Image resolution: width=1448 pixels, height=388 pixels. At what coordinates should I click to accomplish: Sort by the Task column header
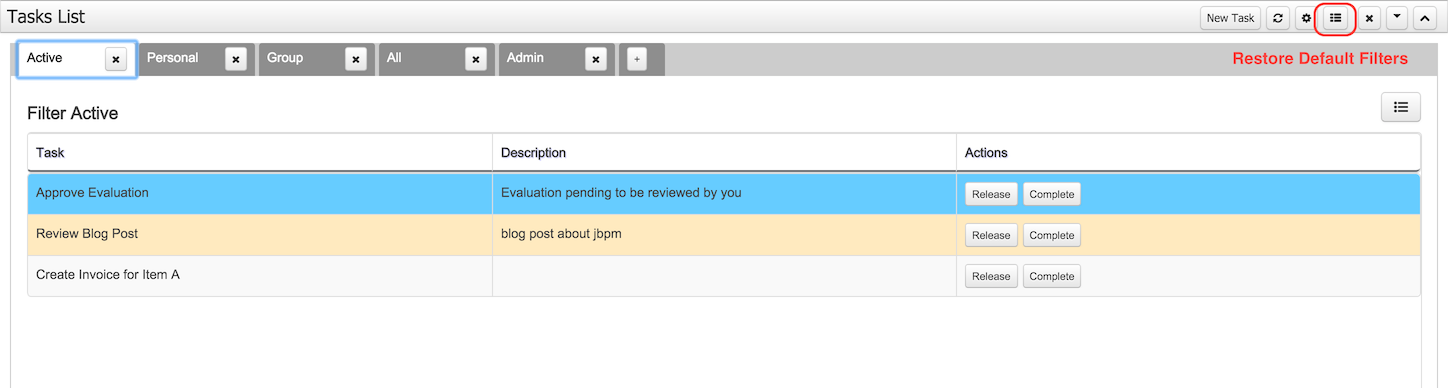click(50, 153)
